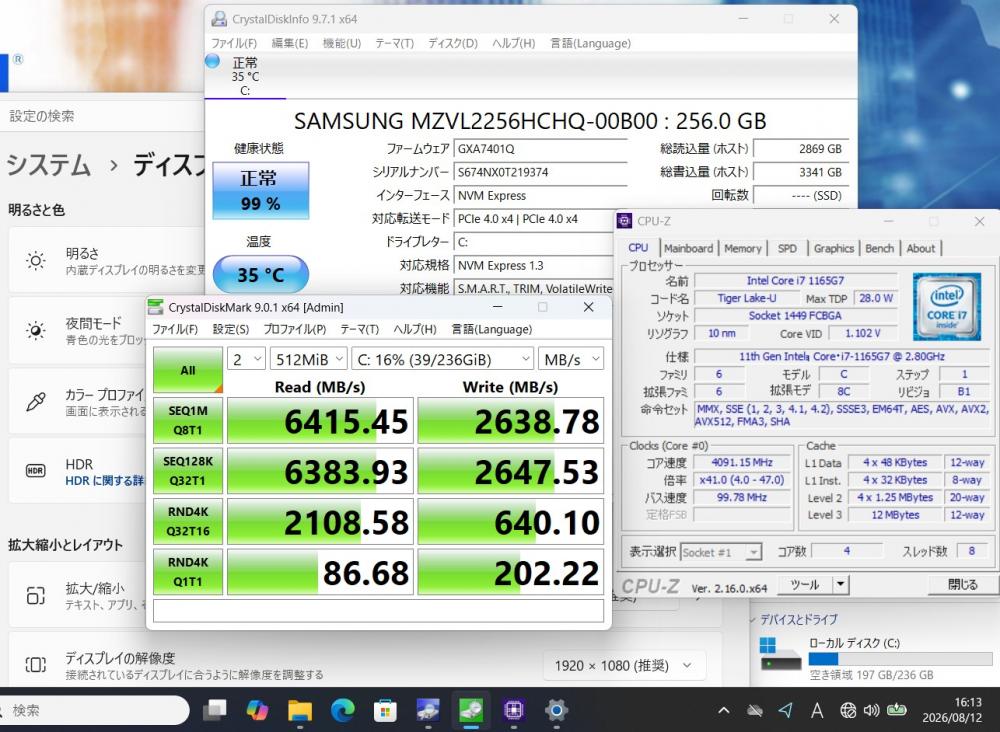Click 閉じる button in CPU-Z
Image resolution: width=1000 pixels, height=732 pixels.
point(962,584)
